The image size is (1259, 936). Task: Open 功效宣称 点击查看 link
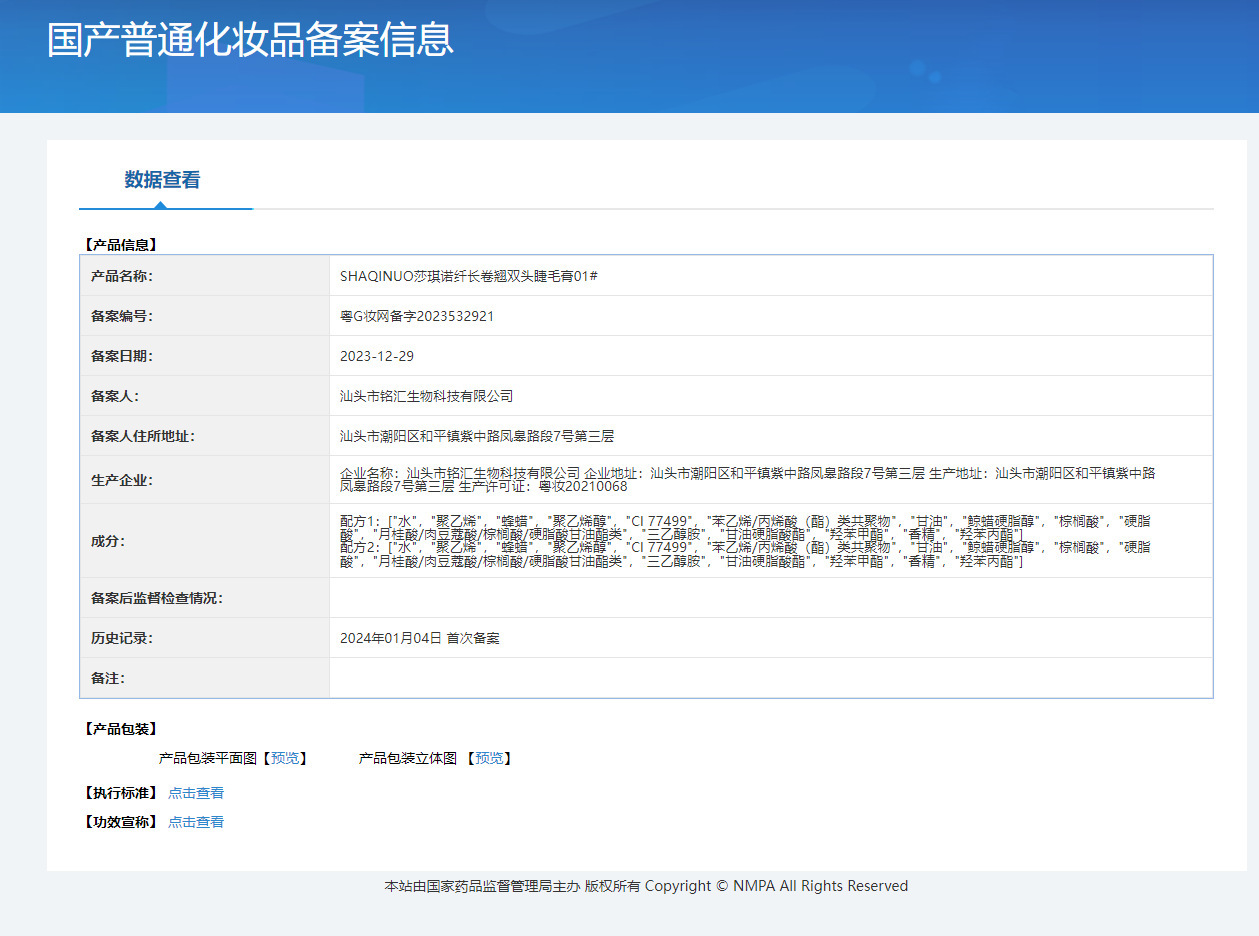click(x=196, y=822)
